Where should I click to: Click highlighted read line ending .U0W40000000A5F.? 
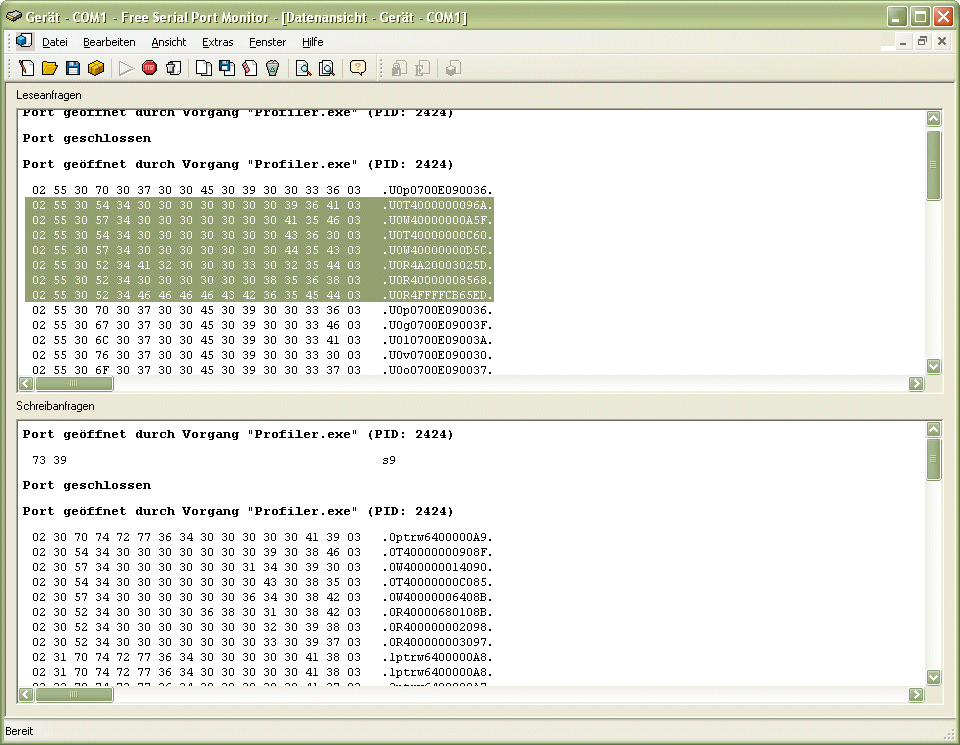259,220
